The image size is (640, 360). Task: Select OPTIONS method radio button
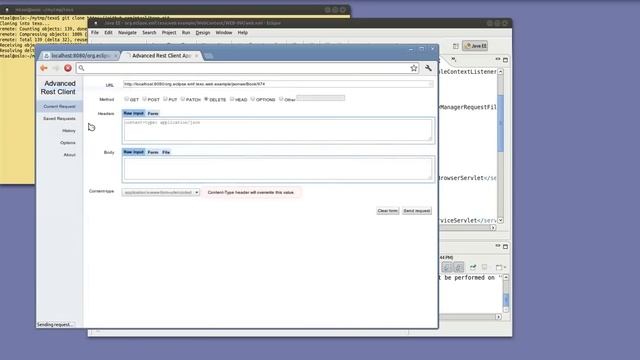pos(253,99)
